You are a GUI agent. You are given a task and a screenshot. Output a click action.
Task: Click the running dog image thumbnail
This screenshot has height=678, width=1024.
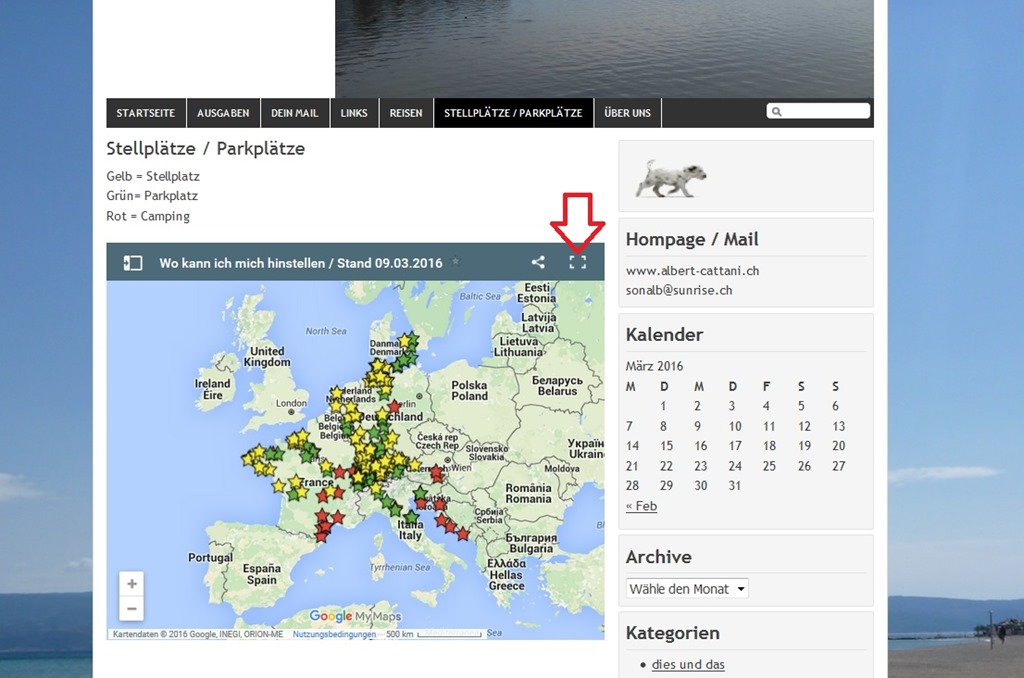click(x=671, y=177)
